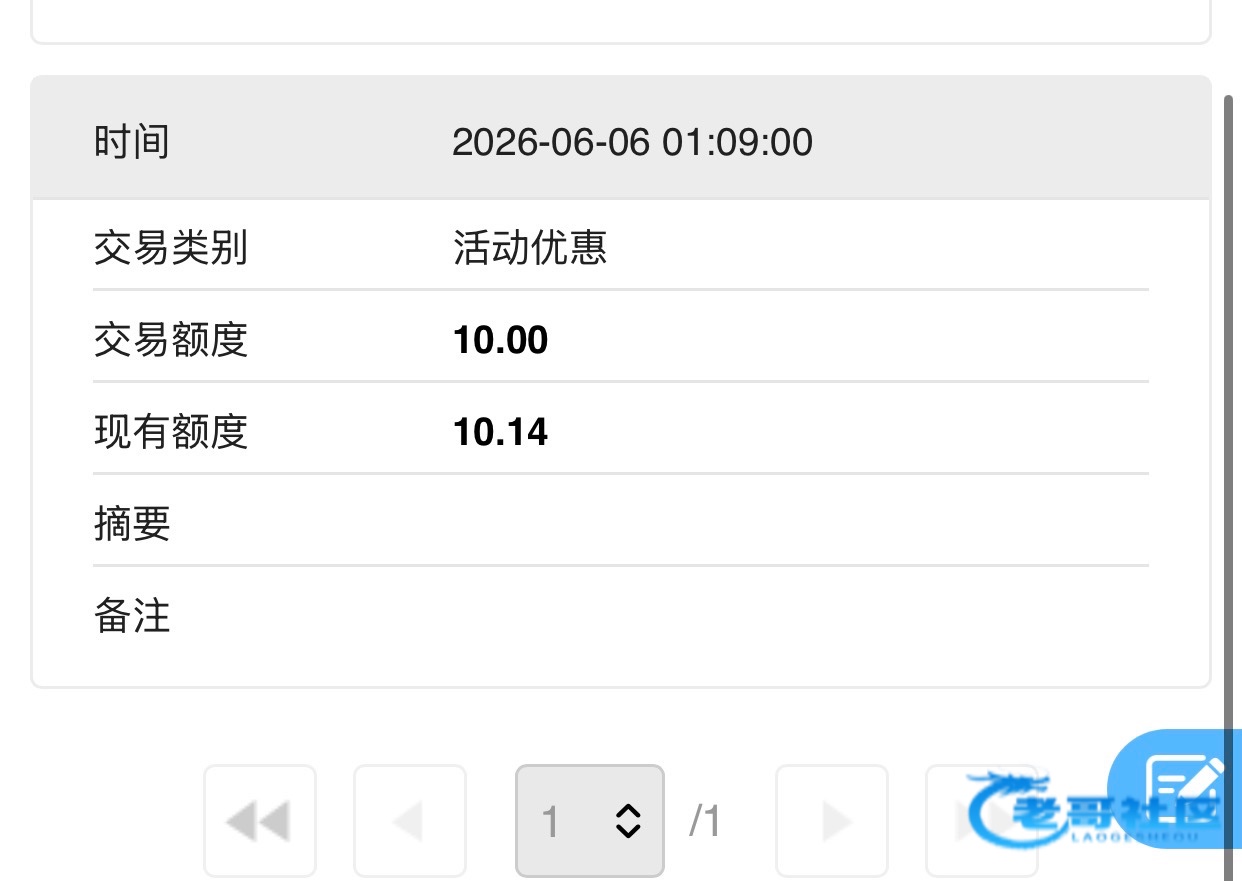Click the 10.14 current balance value
Image resolution: width=1242 pixels, height=881 pixels.
[500, 432]
